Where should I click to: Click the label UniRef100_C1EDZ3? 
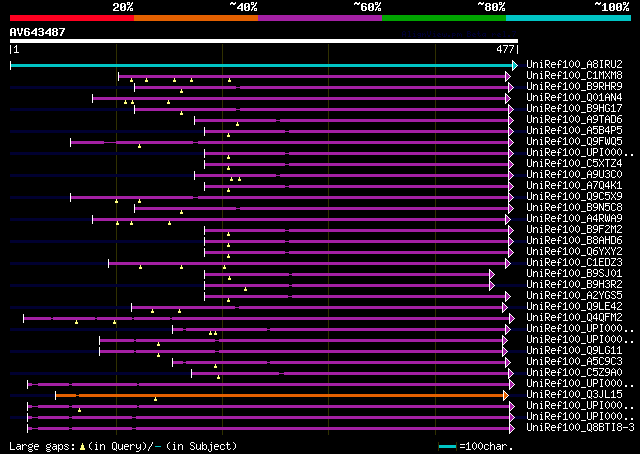pyautogui.click(x=574, y=263)
